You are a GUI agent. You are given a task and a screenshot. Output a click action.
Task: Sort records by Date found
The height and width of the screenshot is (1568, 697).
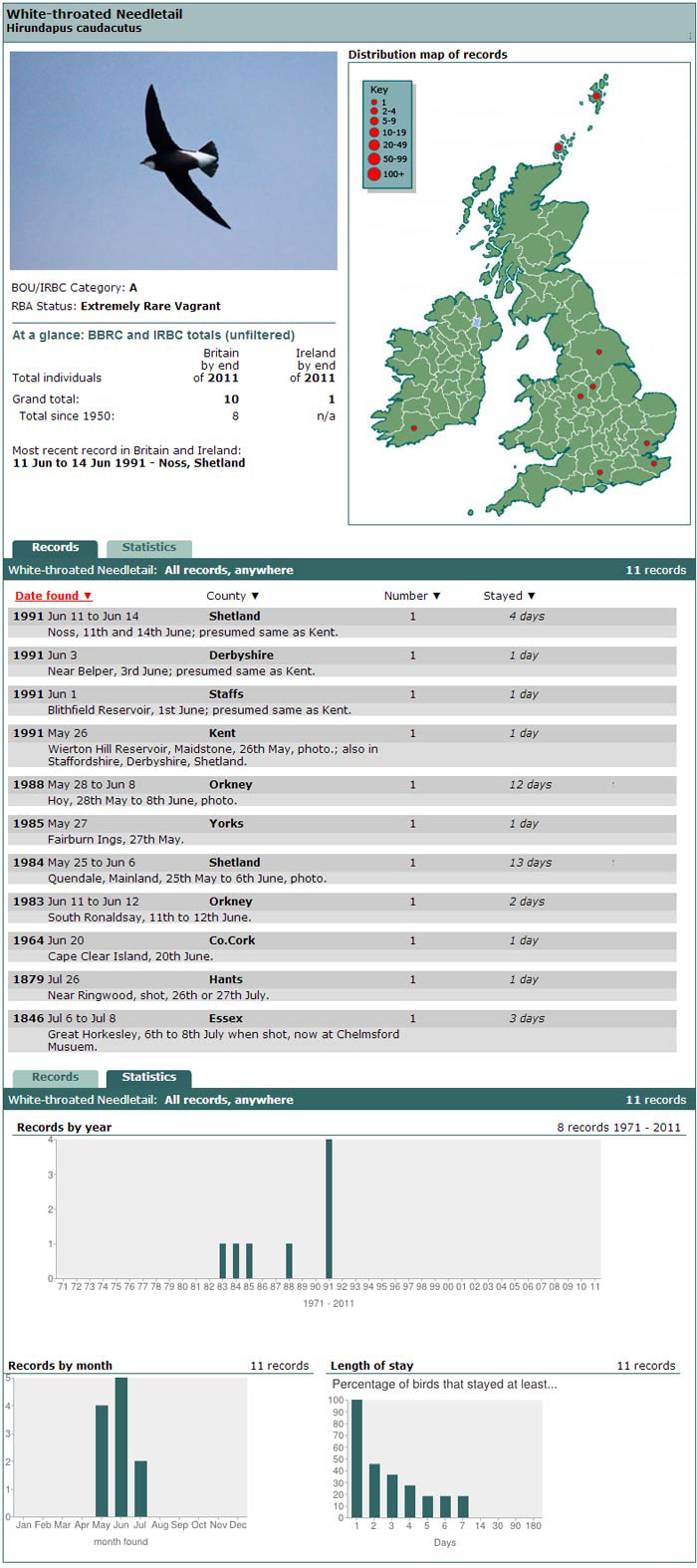pos(53,596)
